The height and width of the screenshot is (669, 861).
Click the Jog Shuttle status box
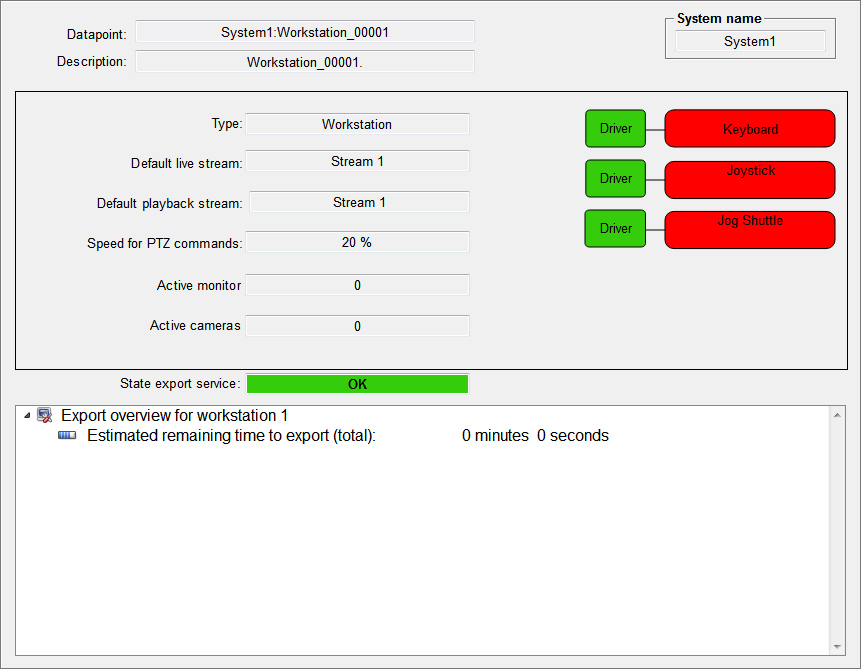coord(750,230)
